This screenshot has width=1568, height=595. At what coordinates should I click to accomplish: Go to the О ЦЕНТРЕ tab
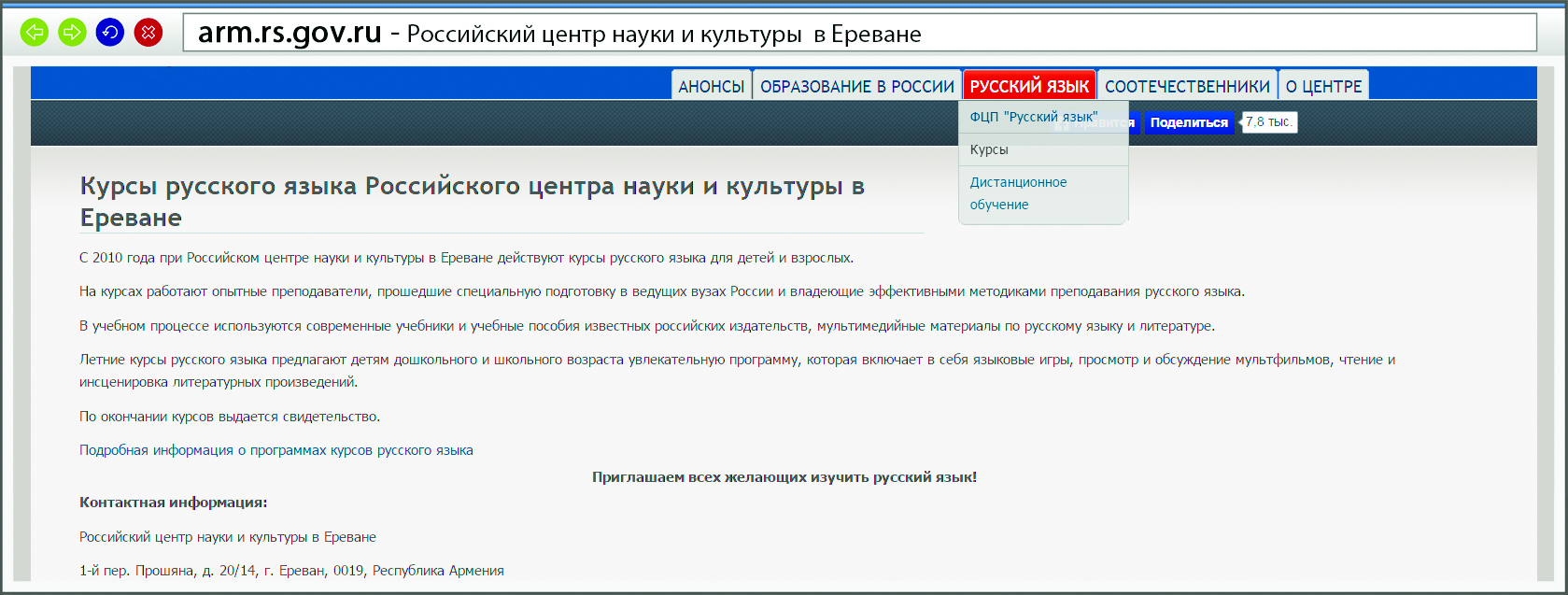coord(1323,86)
